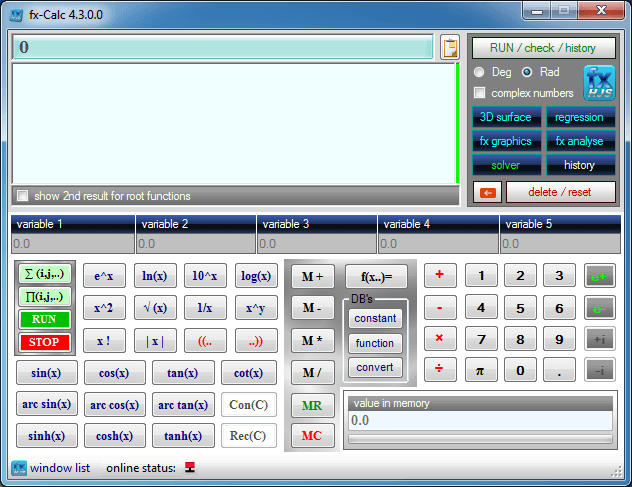
Task: Click the clipboard paste icon beside display
Action: point(450,48)
